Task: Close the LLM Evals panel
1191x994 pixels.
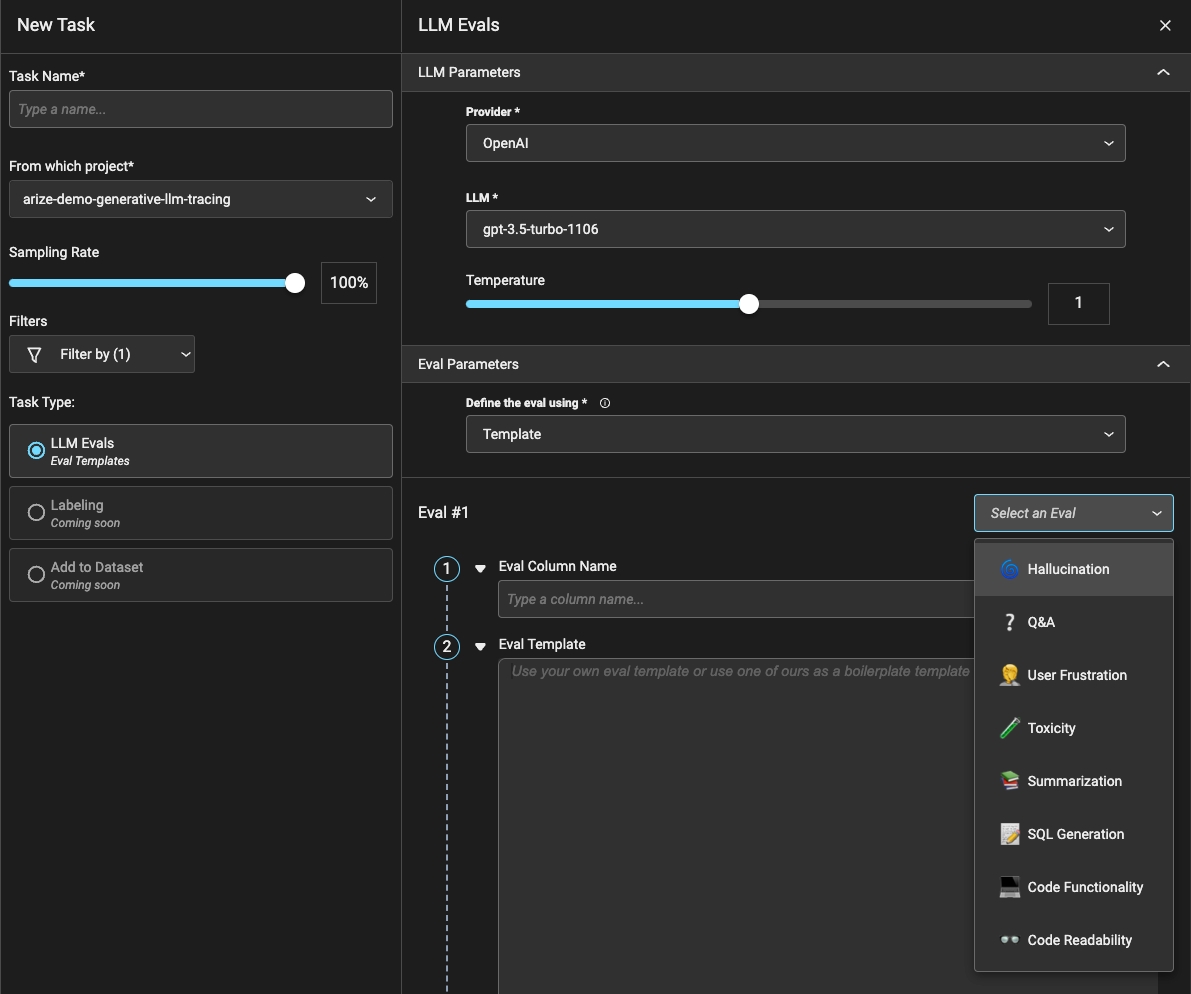Action: coord(1165,26)
